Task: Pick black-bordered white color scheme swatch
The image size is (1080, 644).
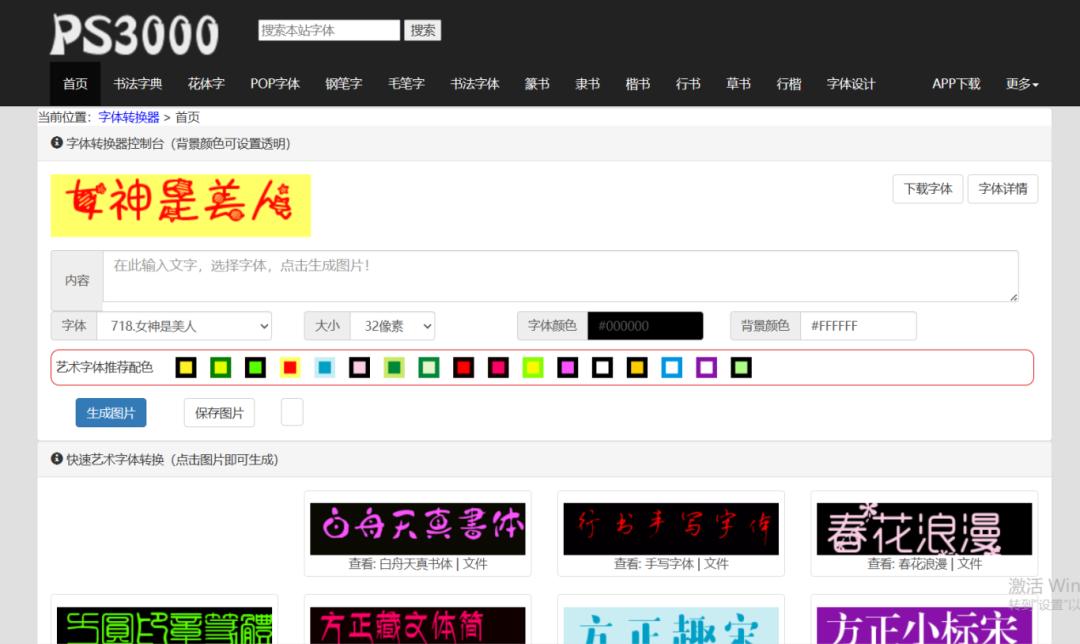Action: [602, 368]
